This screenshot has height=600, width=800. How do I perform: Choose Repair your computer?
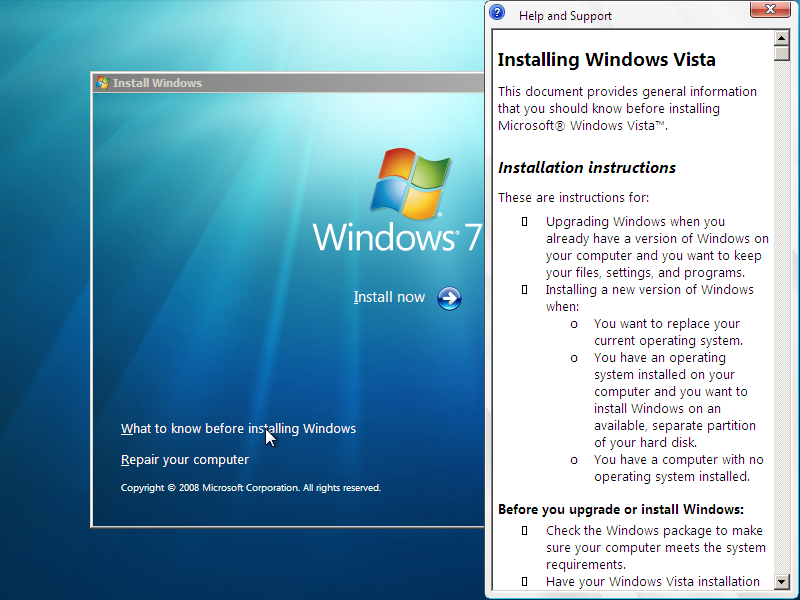click(185, 460)
